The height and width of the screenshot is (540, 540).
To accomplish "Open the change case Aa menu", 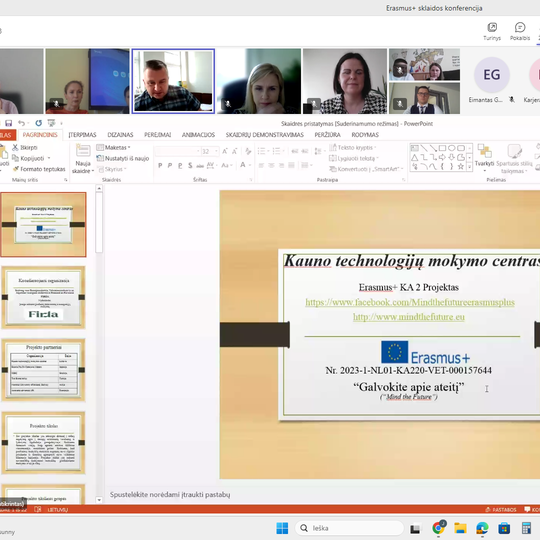I will coord(226,166).
